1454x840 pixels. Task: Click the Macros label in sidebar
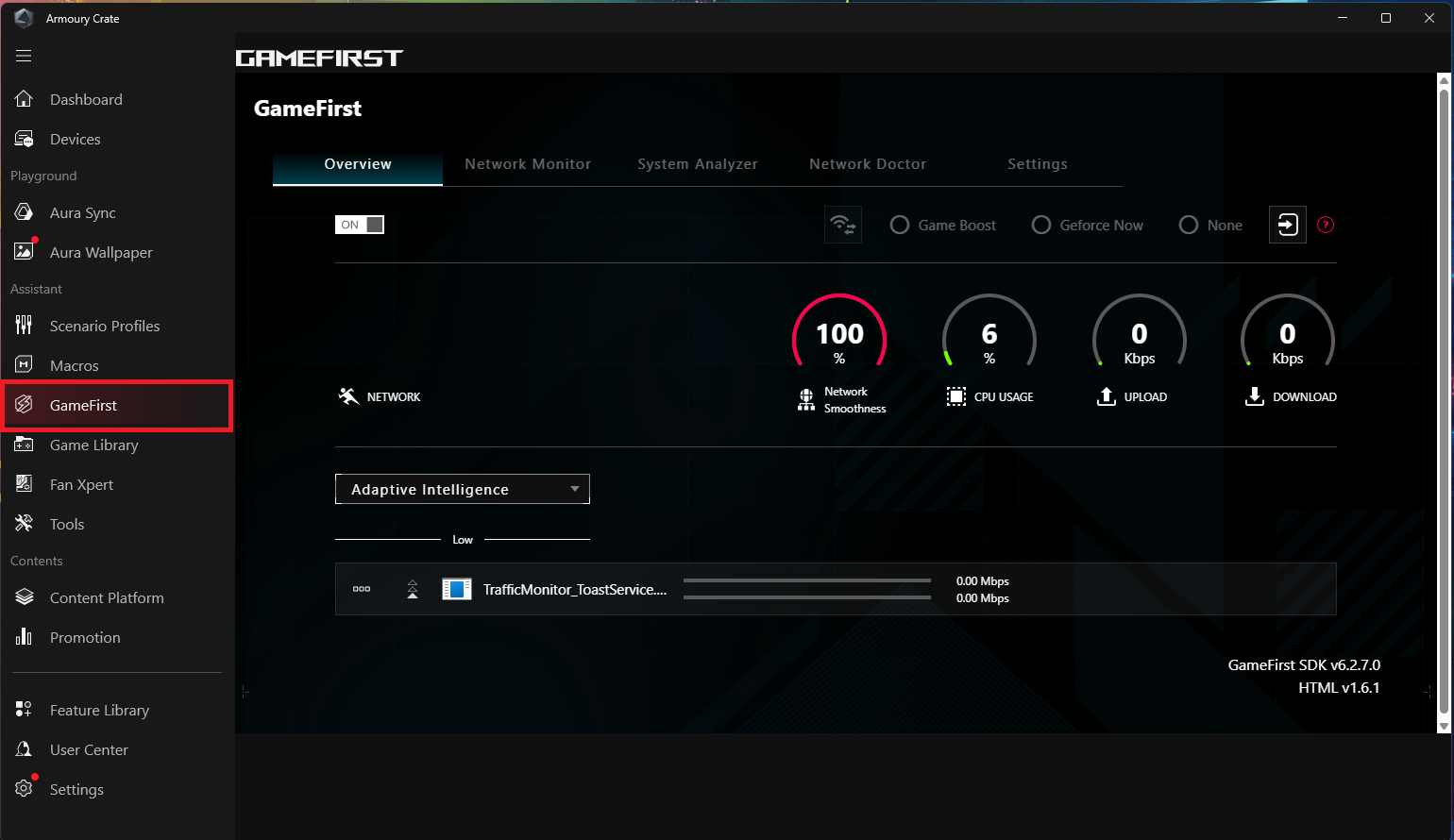tap(75, 365)
